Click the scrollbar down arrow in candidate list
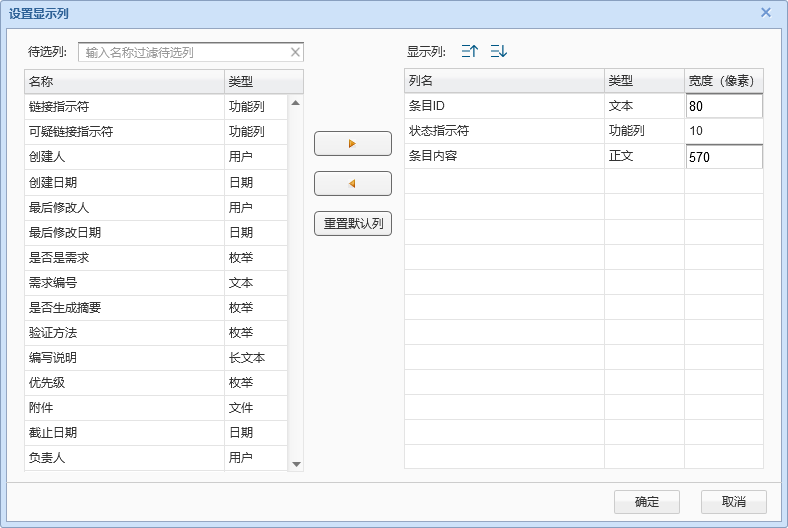The width and height of the screenshot is (788, 528). coord(296,464)
